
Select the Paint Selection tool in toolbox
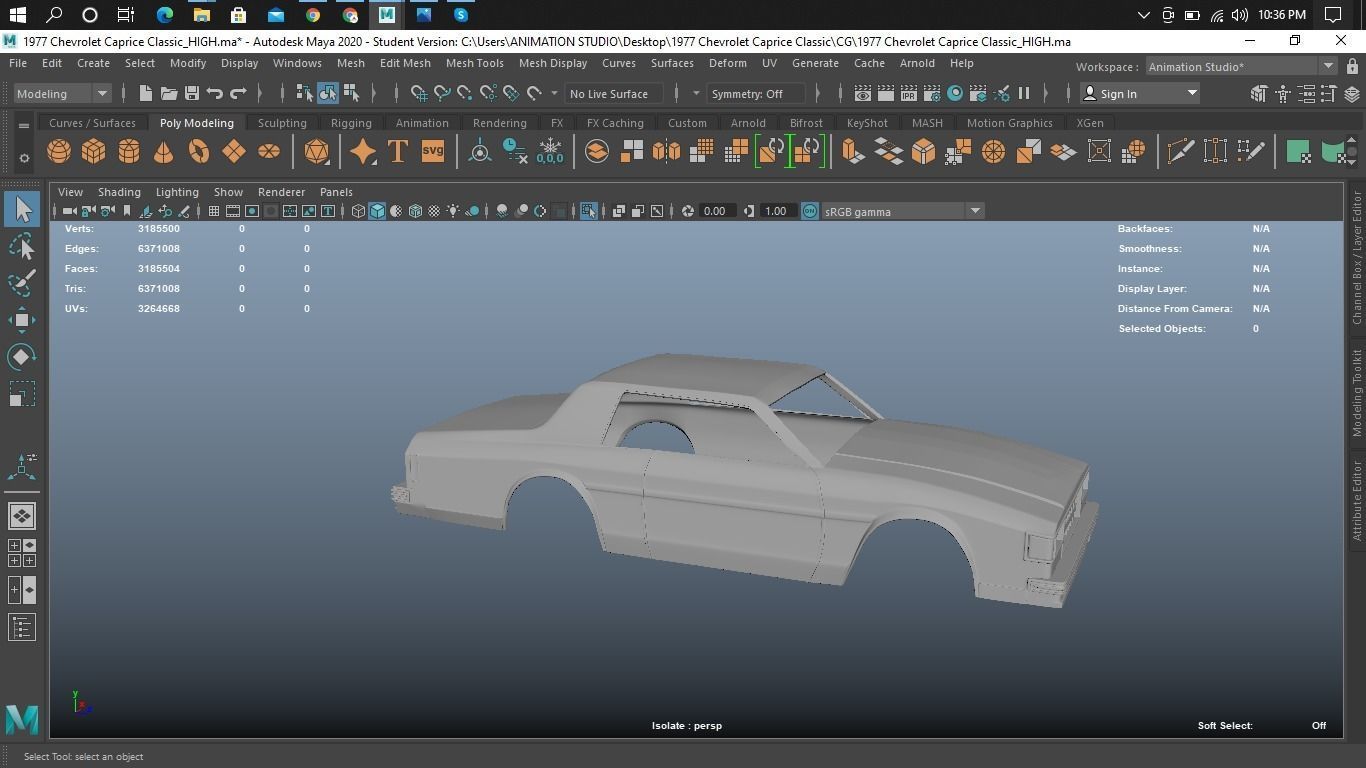point(22,283)
